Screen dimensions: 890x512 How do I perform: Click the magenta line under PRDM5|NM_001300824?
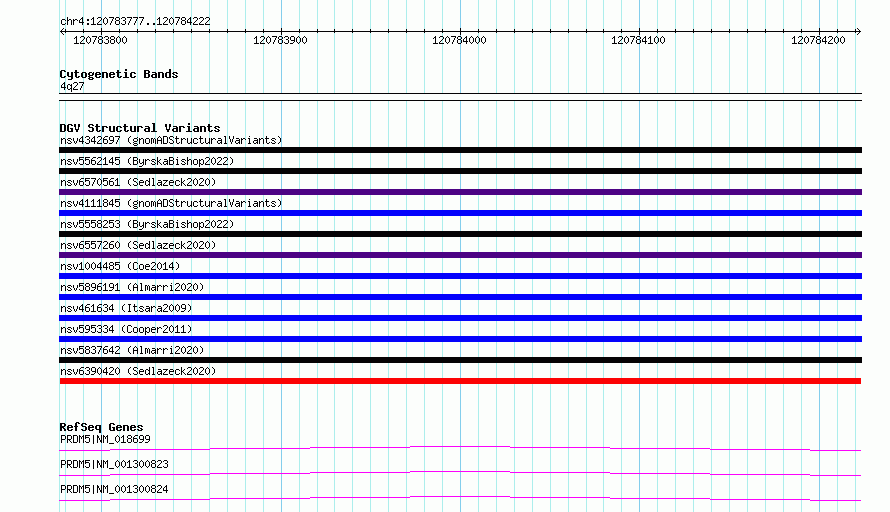pyautogui.click(x=460, y=498)
